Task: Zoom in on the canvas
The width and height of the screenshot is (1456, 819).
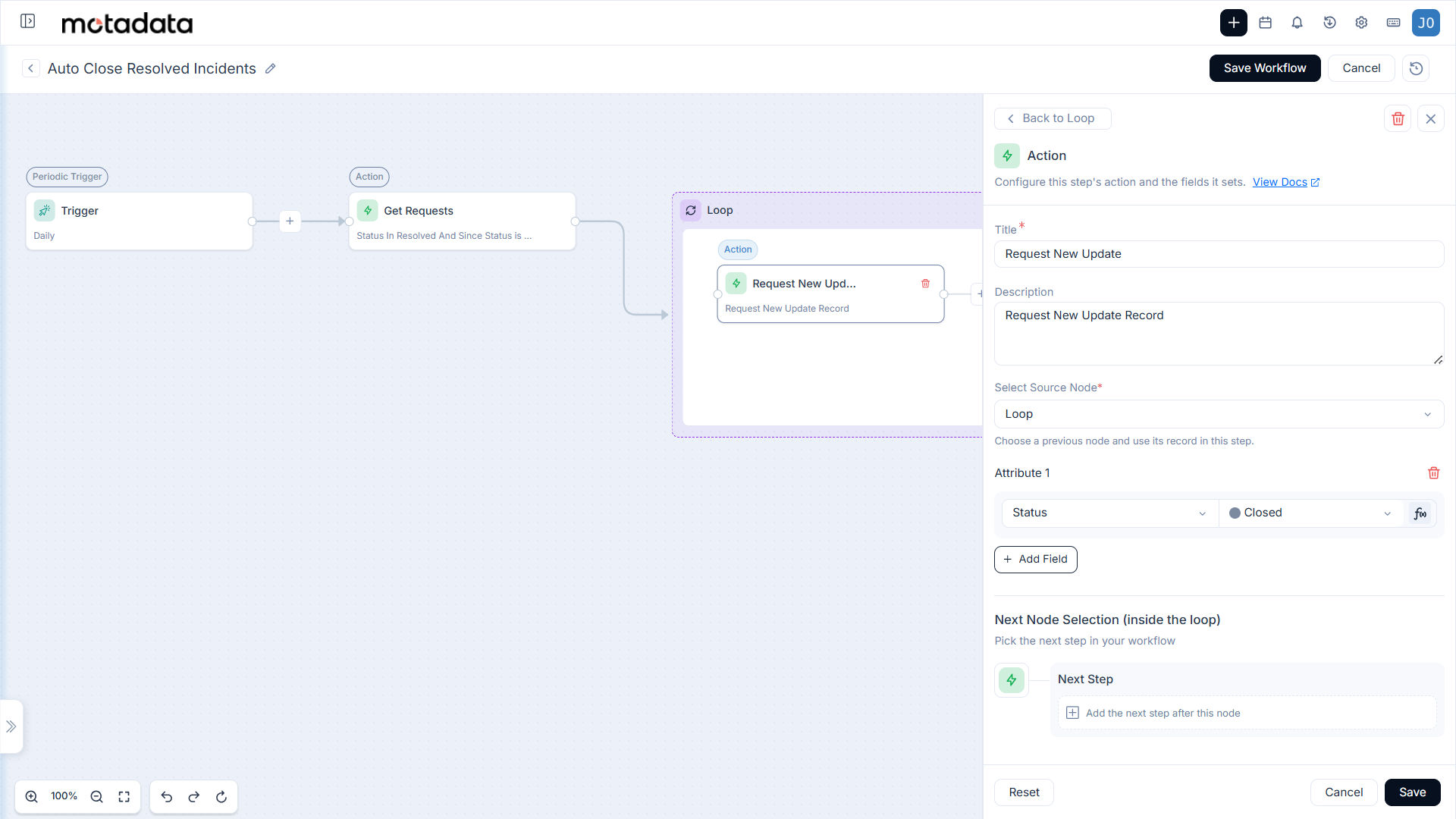Action: [x=32, y=796]
